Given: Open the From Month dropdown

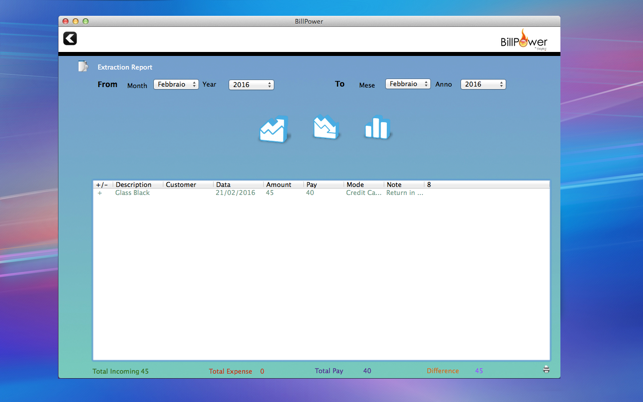Looking at the screenshot, I should click(x=176, y=84).
